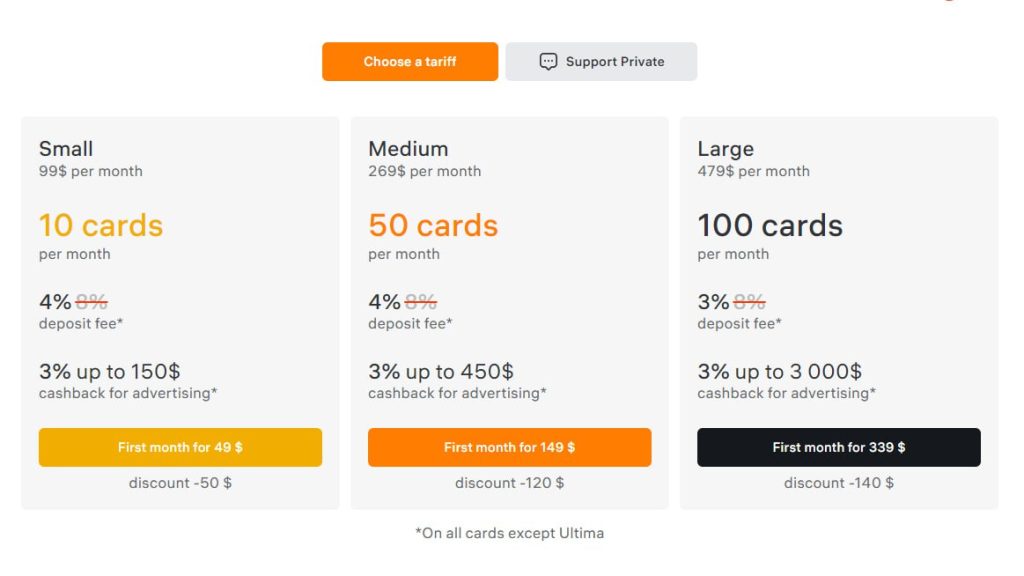Image resolution: width=1024 pixels, height=576 pixels.
Task: Select Large plan: First month for 339 $
Action: pyautogui.click(x=838, y=447)
